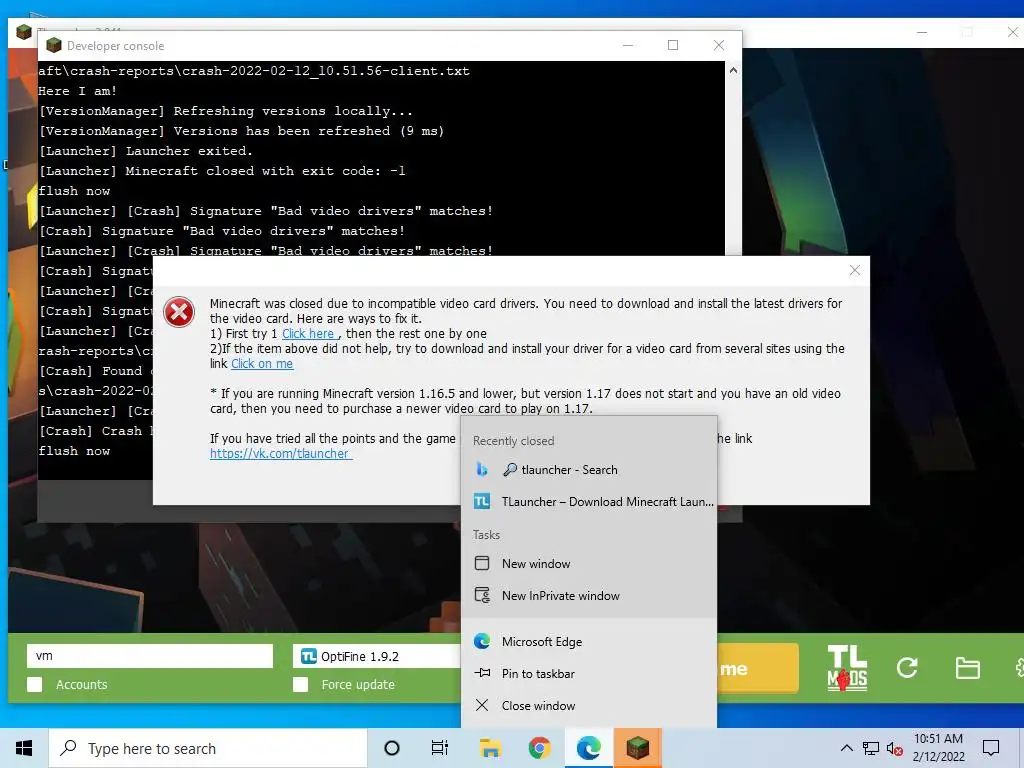This screenshot has height=768, width=1024.
Task: Click the Bing icon beside tlauncher search
Action: point(482,470)
